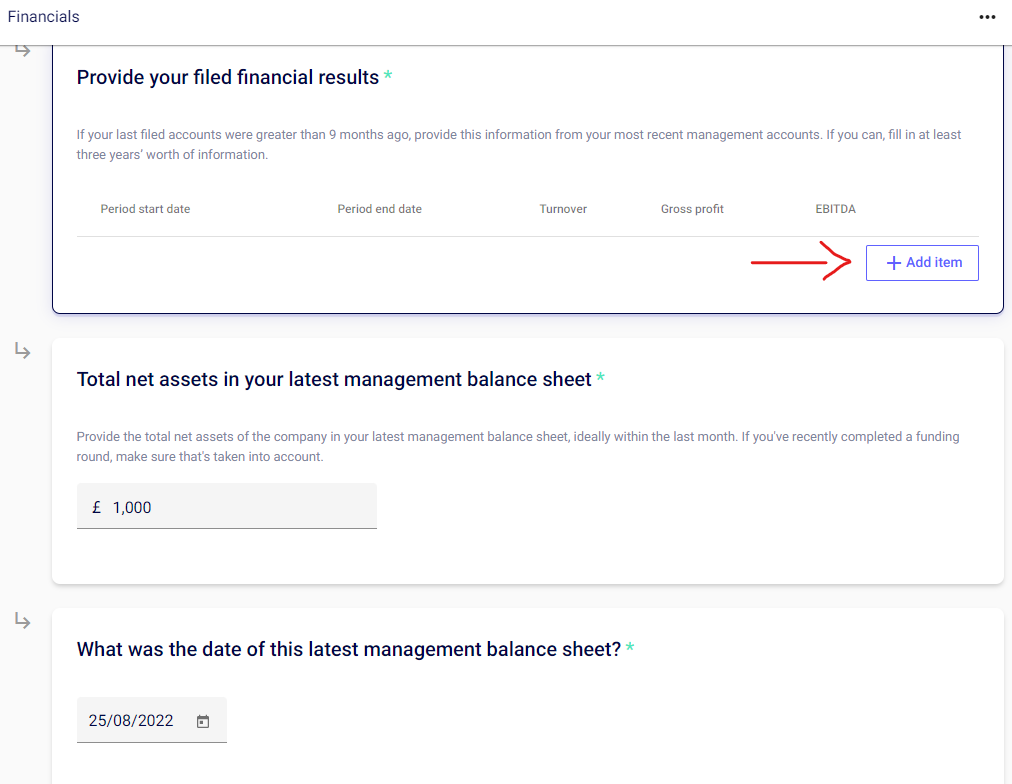Click branch arrow beside filed financial results card
Viewport: 1012px width, 784px height.
(x=22, y=50)
